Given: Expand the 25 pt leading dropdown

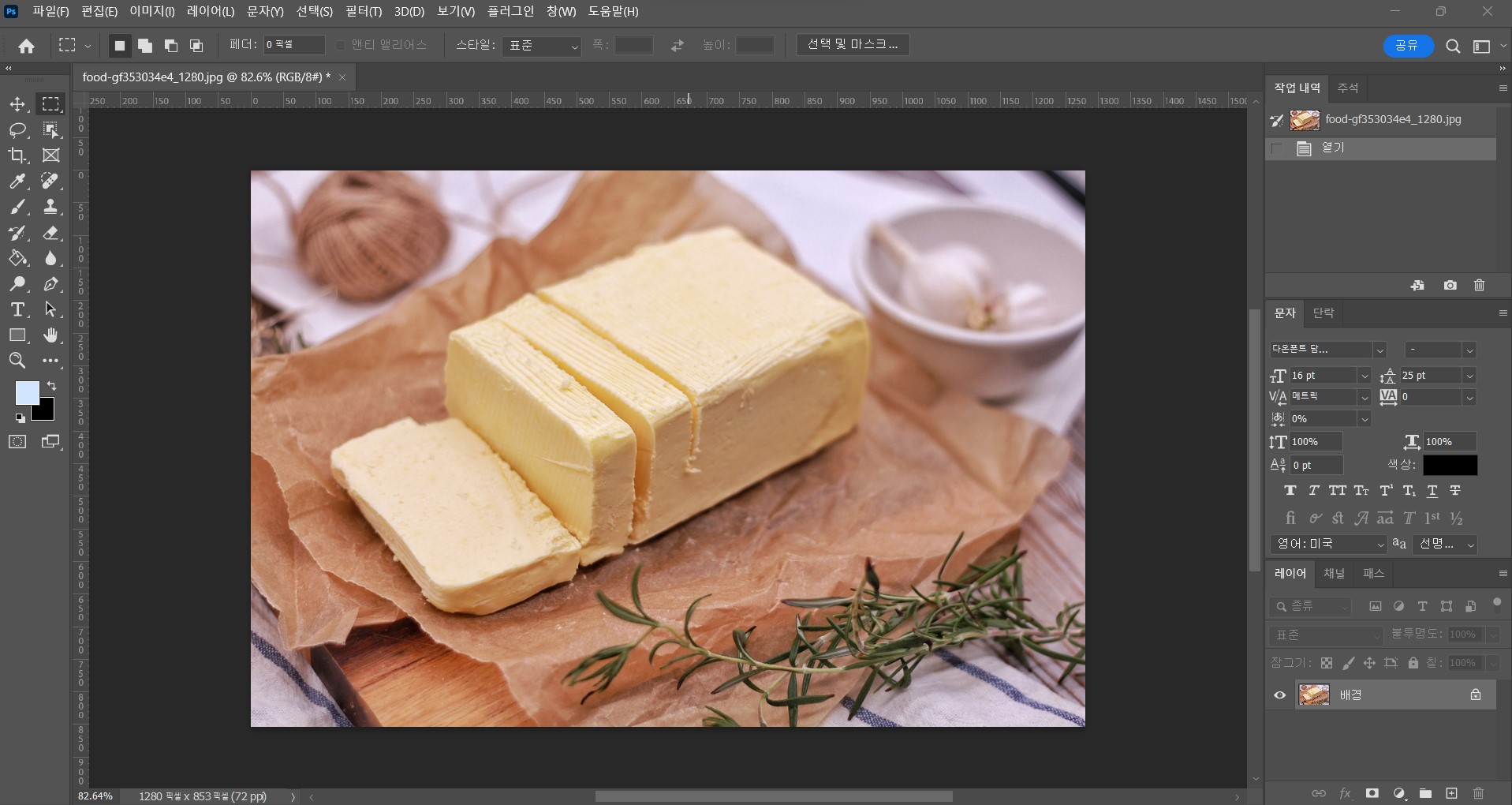Looking at the screenshot, I should [1469, 376].
